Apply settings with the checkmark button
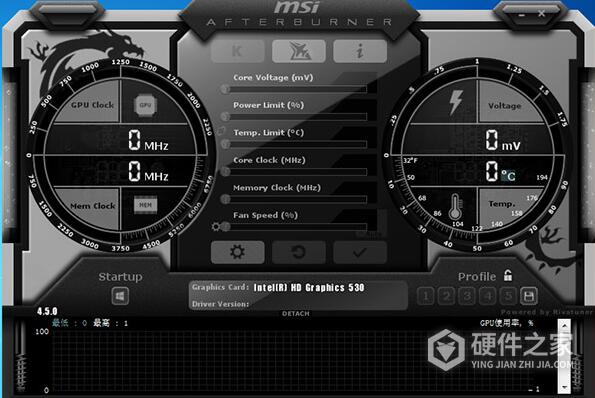 tap(360, 252)
